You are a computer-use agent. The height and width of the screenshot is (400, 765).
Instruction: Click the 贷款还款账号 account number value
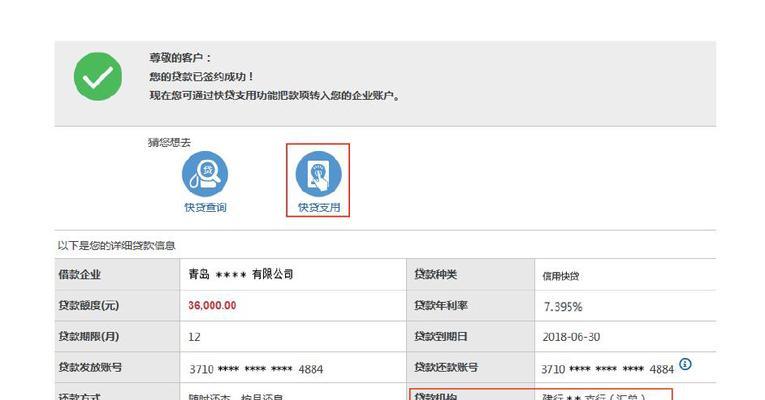[608, 369]
